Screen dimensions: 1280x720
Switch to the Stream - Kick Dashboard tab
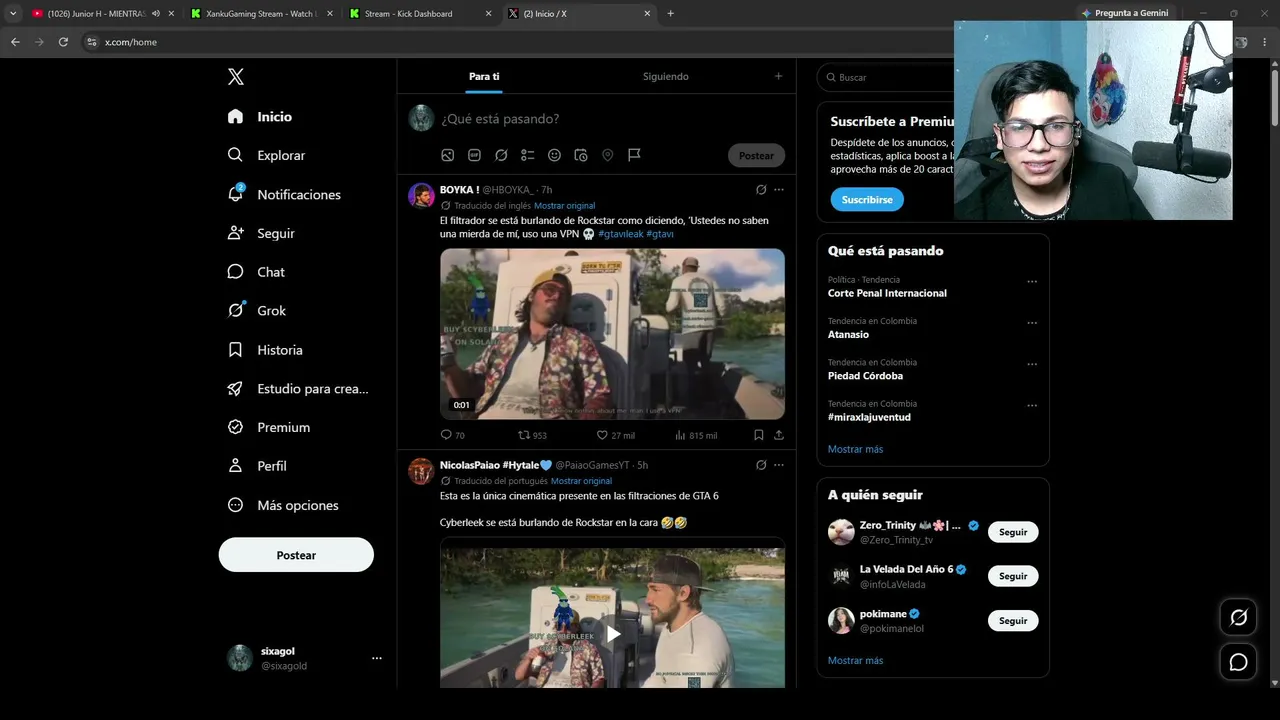[x=420, y=14]
